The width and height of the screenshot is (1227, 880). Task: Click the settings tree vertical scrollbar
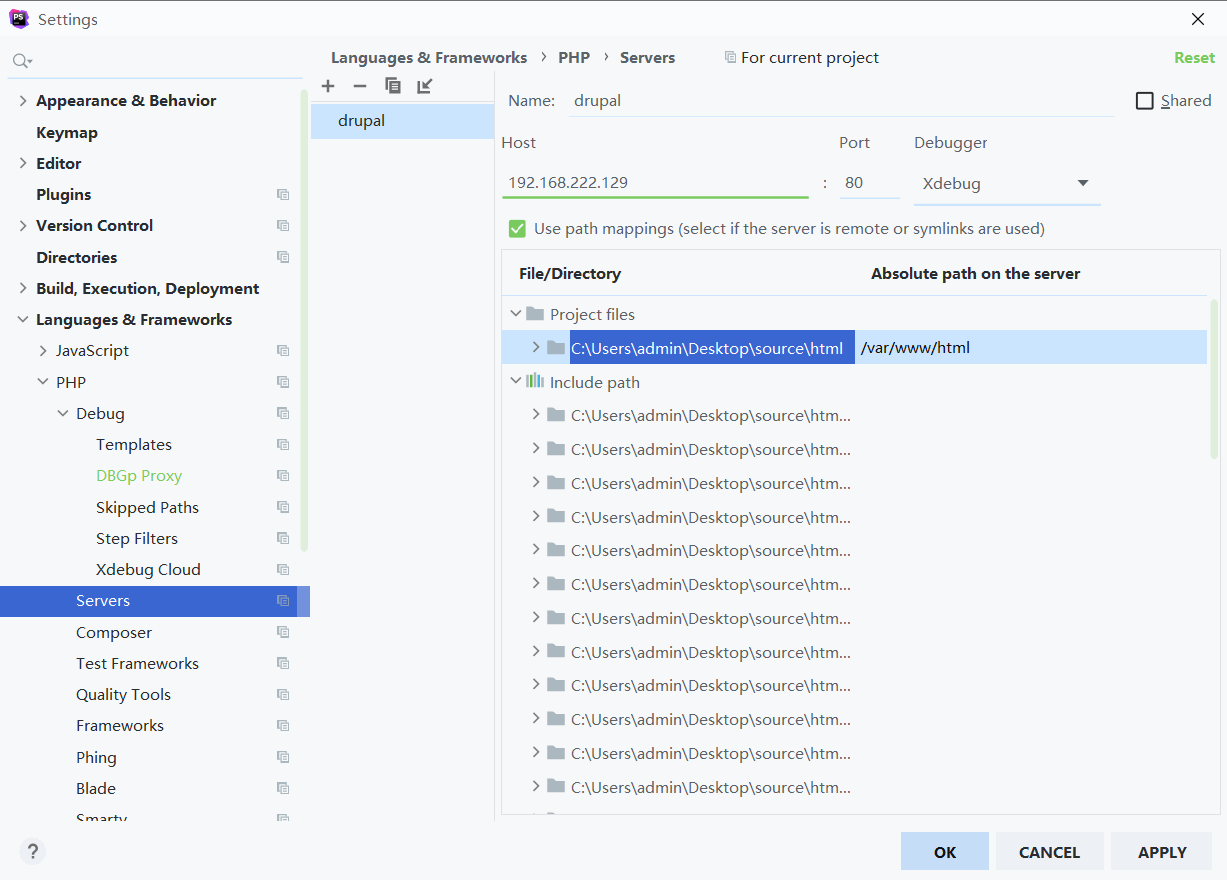coord(304,319)
